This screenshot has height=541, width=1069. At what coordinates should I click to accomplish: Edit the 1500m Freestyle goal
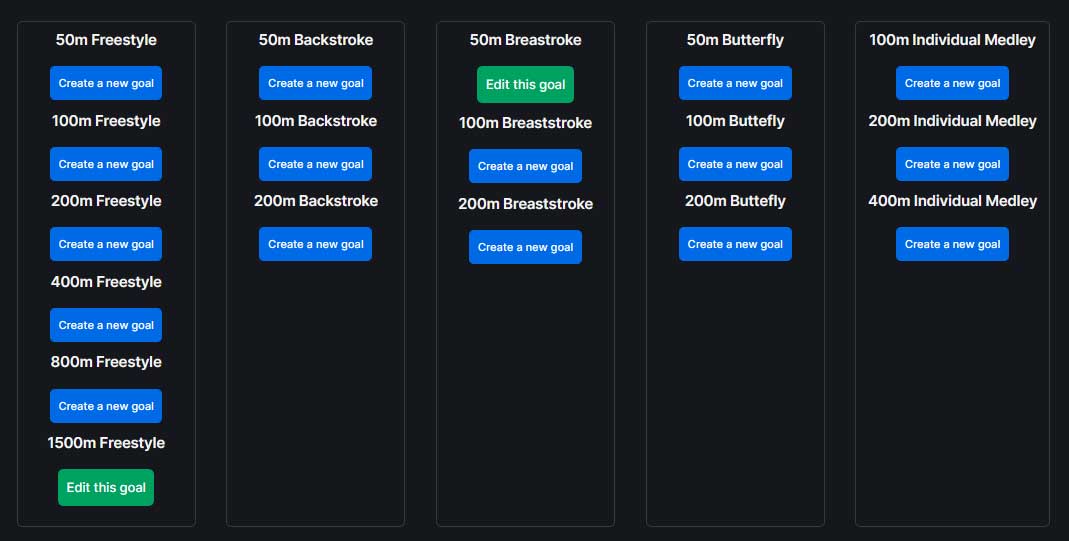point(106,487)
